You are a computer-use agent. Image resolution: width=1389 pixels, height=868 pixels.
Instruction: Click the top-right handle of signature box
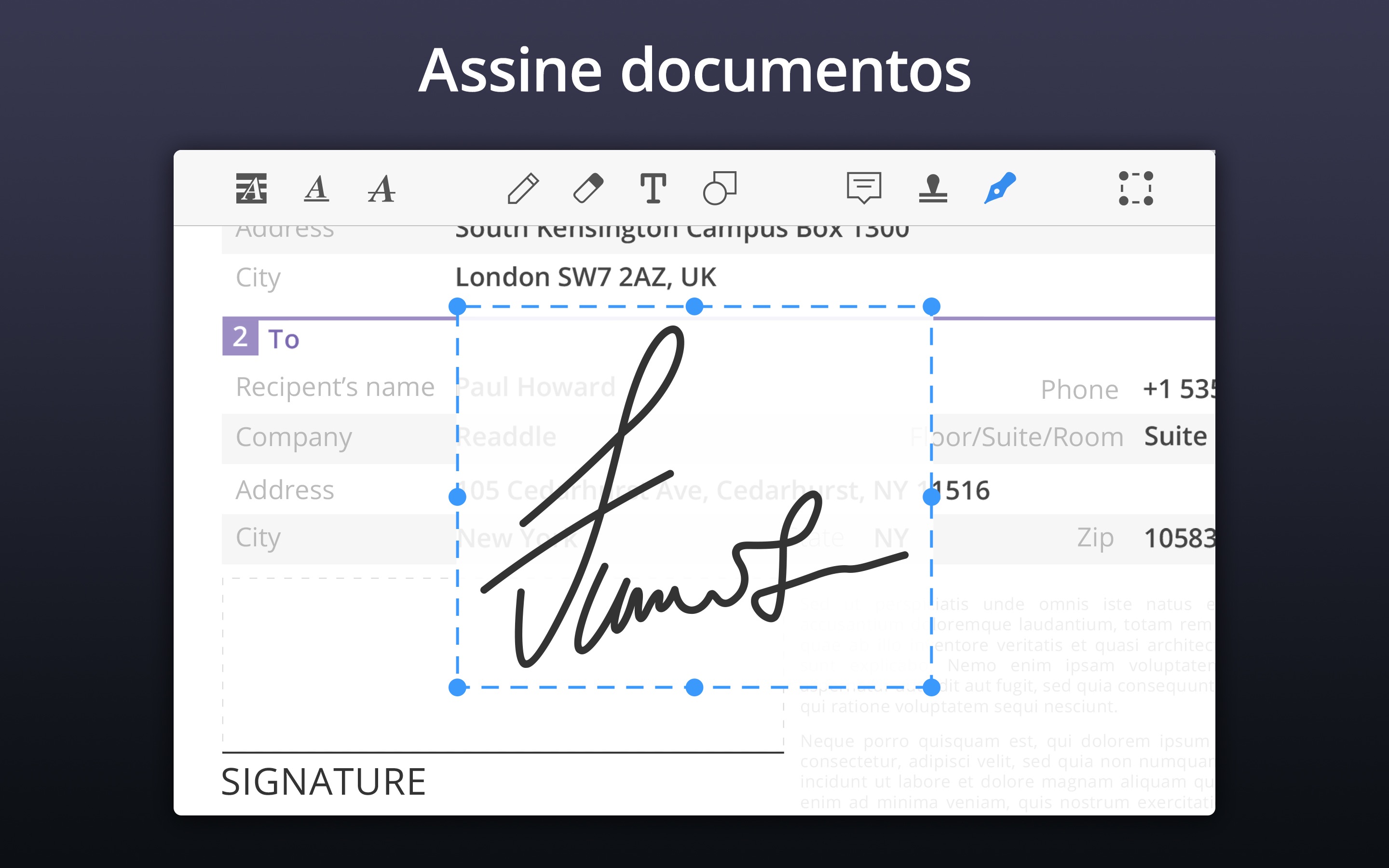coord(932,307)
